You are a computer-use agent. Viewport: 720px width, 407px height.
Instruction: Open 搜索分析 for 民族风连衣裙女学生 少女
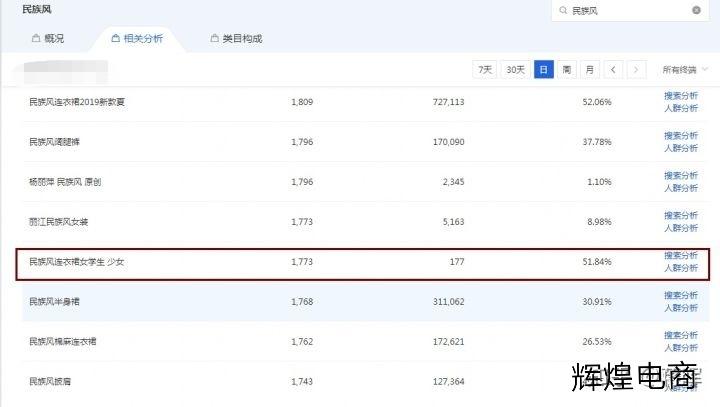coord(681,256)
